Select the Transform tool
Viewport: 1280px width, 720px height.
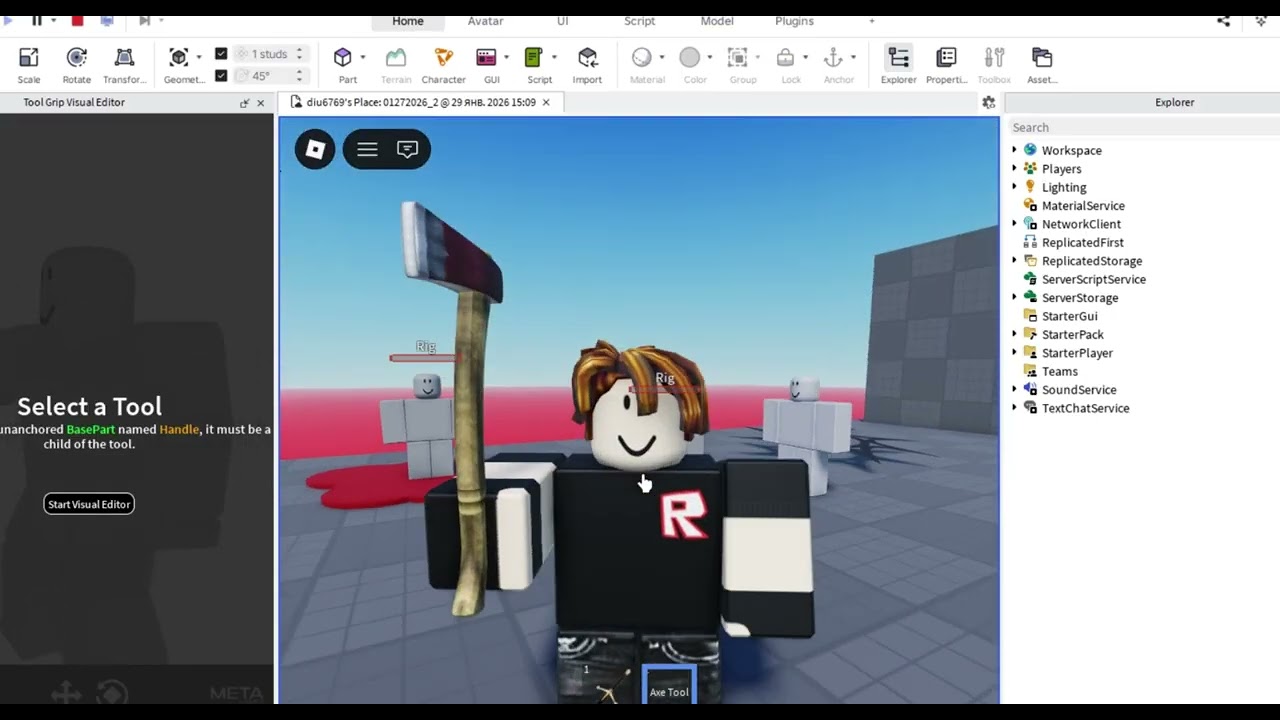[x=125, y=65]
